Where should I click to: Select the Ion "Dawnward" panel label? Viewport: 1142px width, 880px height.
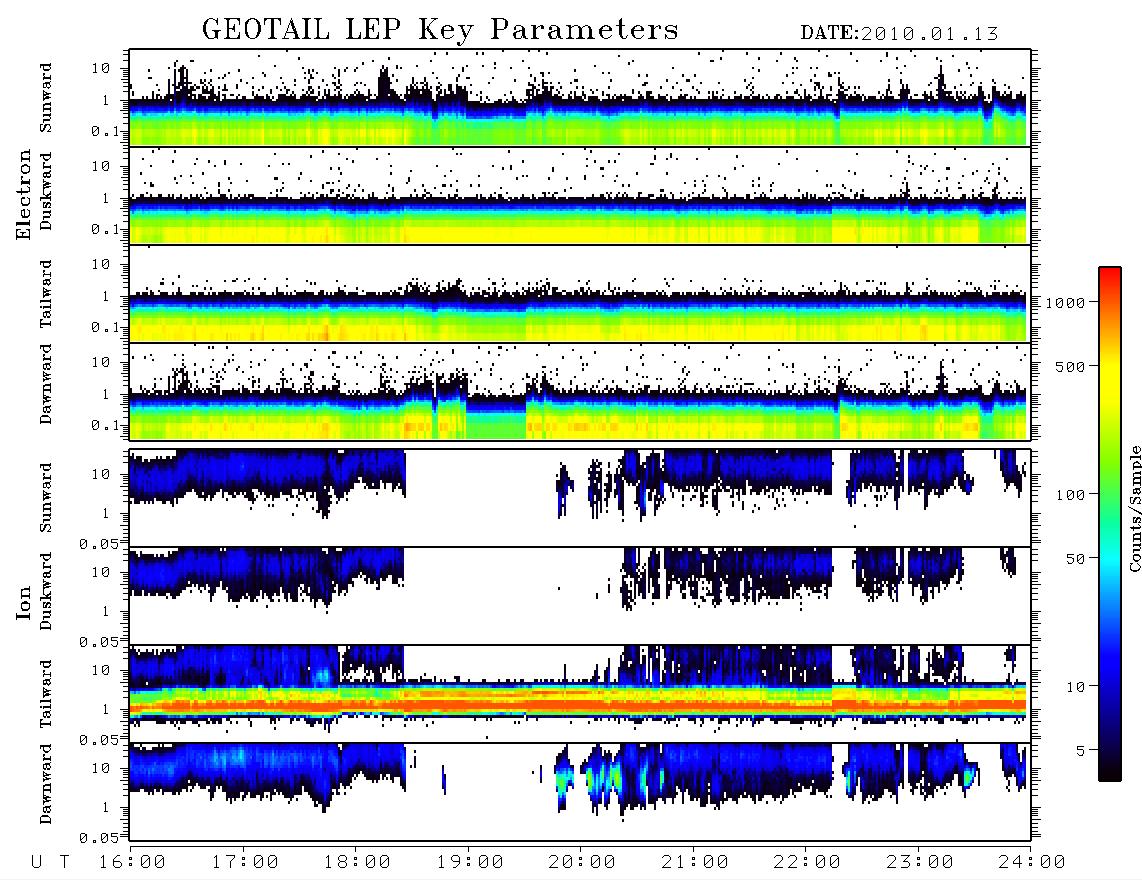(46, 784)
